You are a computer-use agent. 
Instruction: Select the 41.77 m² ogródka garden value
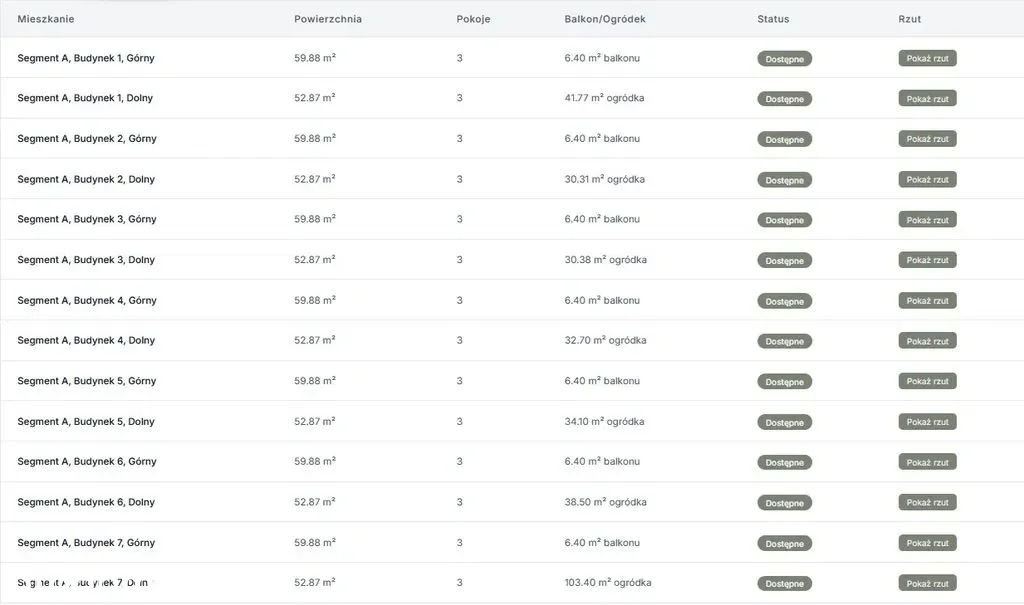pyautogui.click(x=604, y=98)
